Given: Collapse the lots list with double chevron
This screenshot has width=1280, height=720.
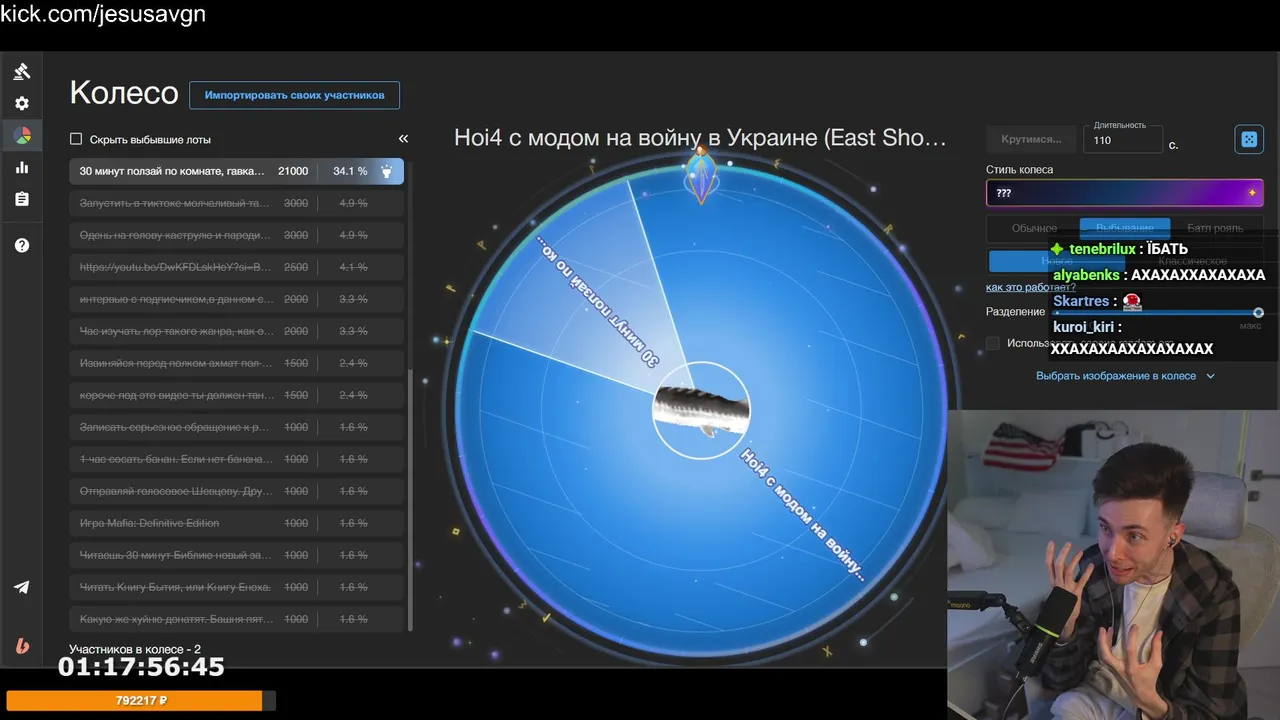Looking at the screenshot, I should click(x=403, y=139).
